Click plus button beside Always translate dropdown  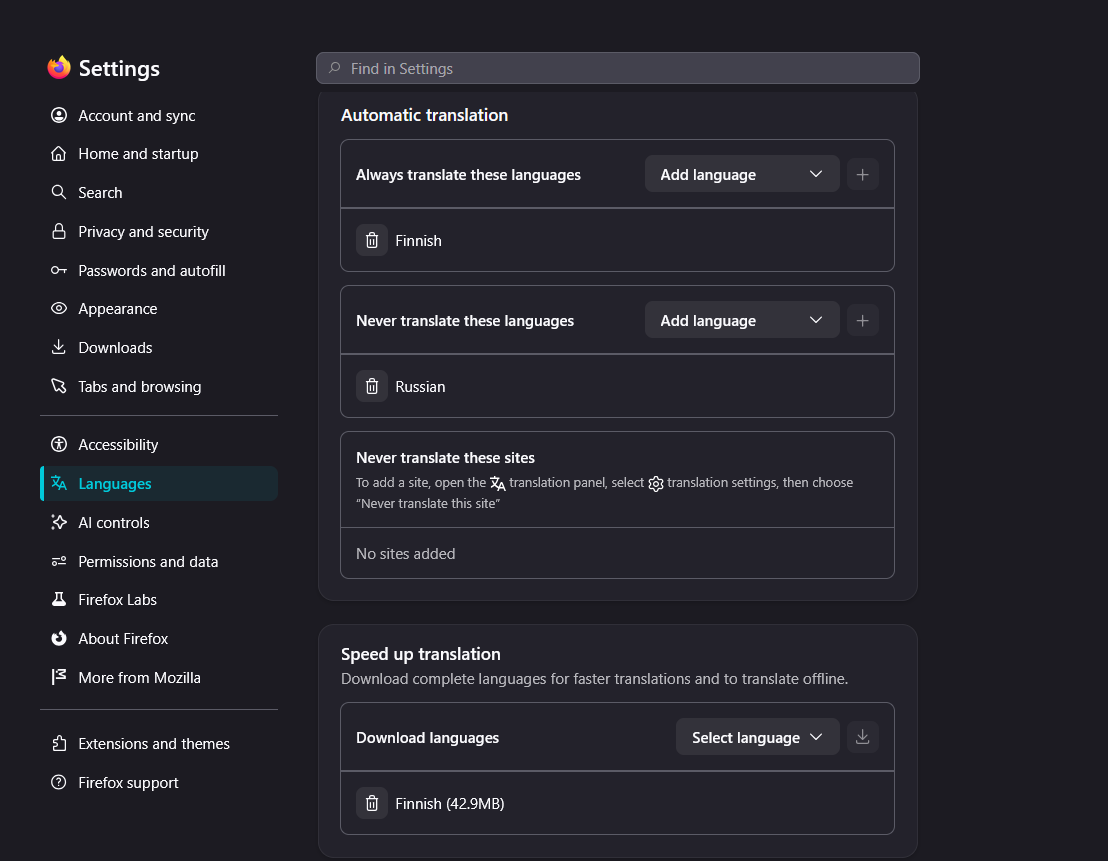[x=862, y=175]
